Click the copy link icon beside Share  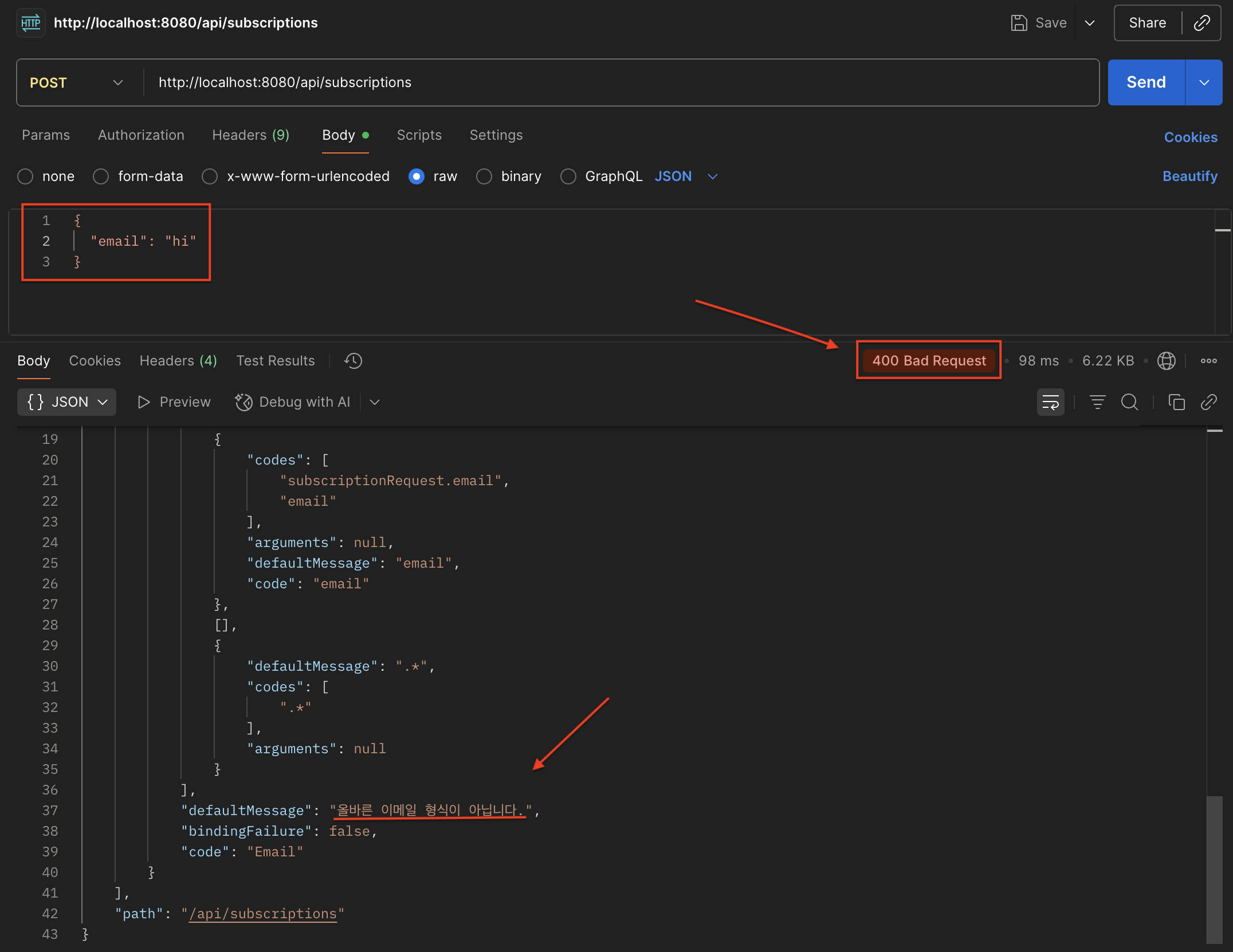tap(1201, 23)
